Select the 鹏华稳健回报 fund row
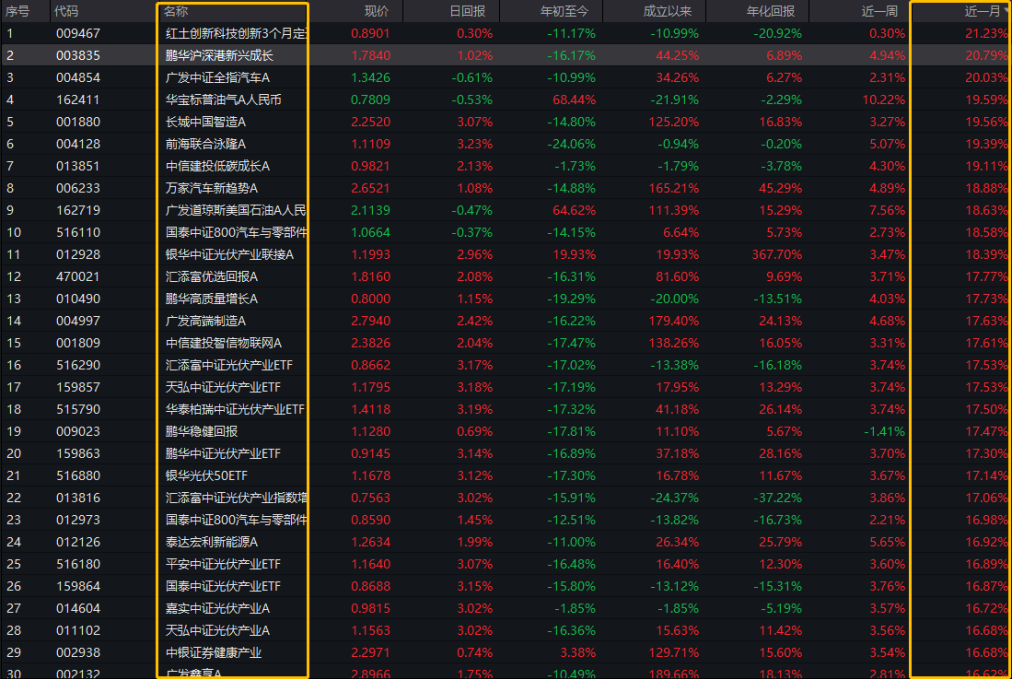1012x679 pixels. click(201, 431)
